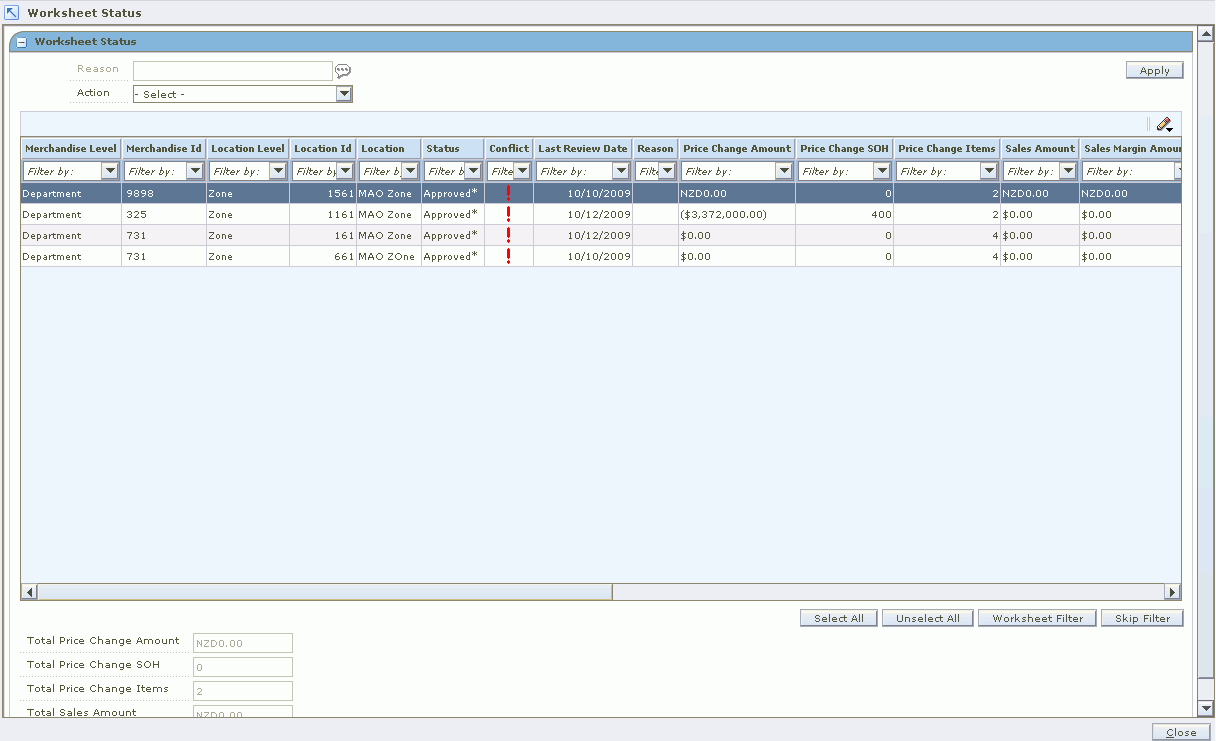1216x741 pixels.
Task: Open the Price Change SOH filter dropdown
Action: click(x=882, y=171)
